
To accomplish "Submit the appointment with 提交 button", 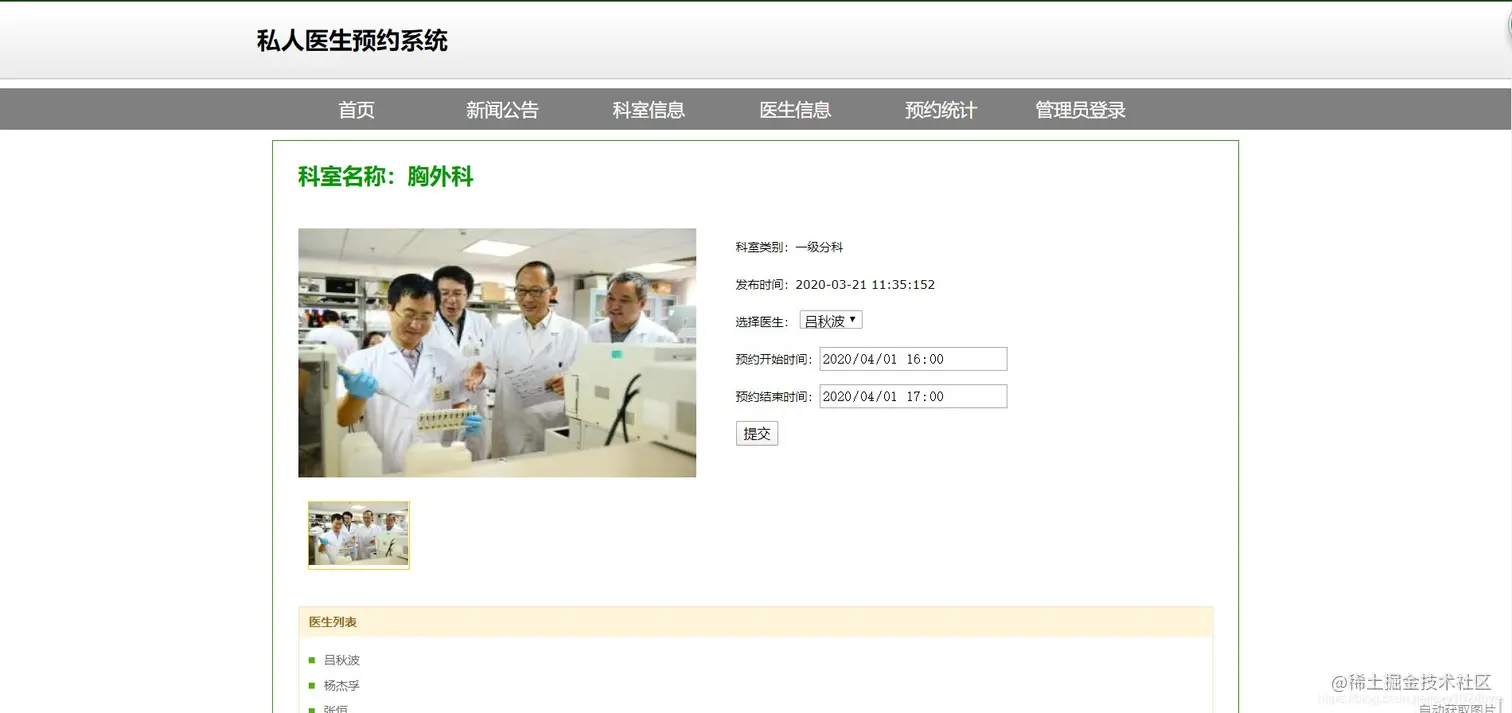I will point(757,433).
